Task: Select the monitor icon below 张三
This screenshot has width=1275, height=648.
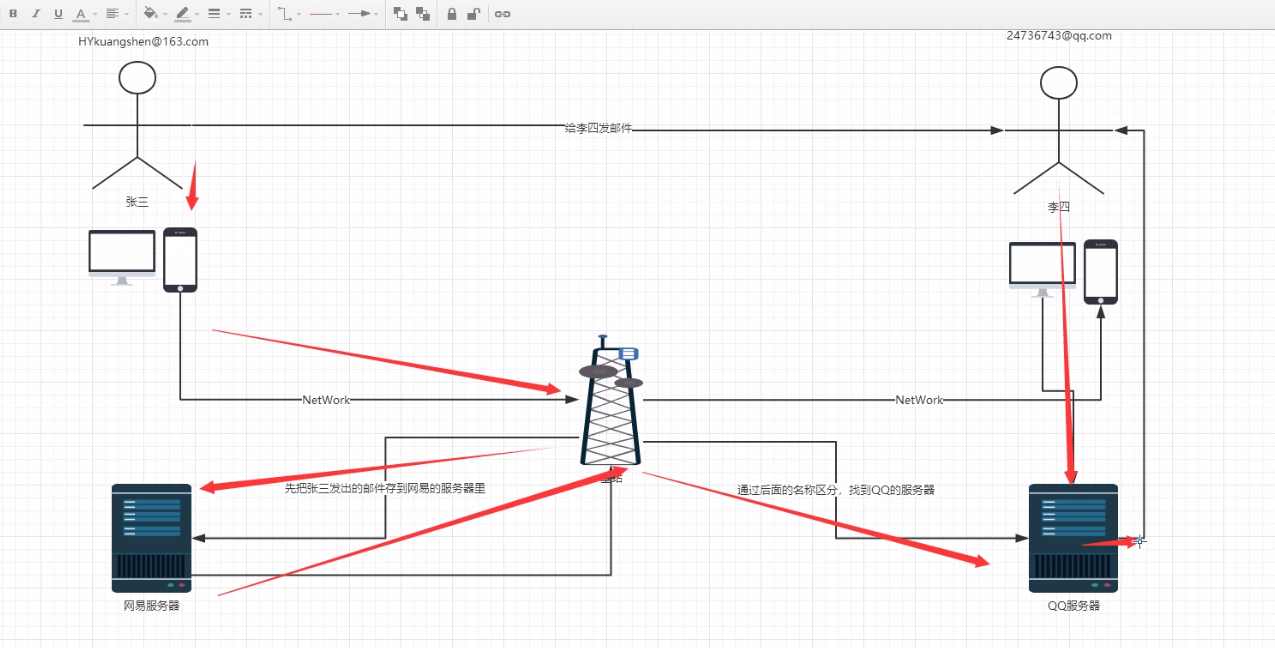Action: [122, 258]
